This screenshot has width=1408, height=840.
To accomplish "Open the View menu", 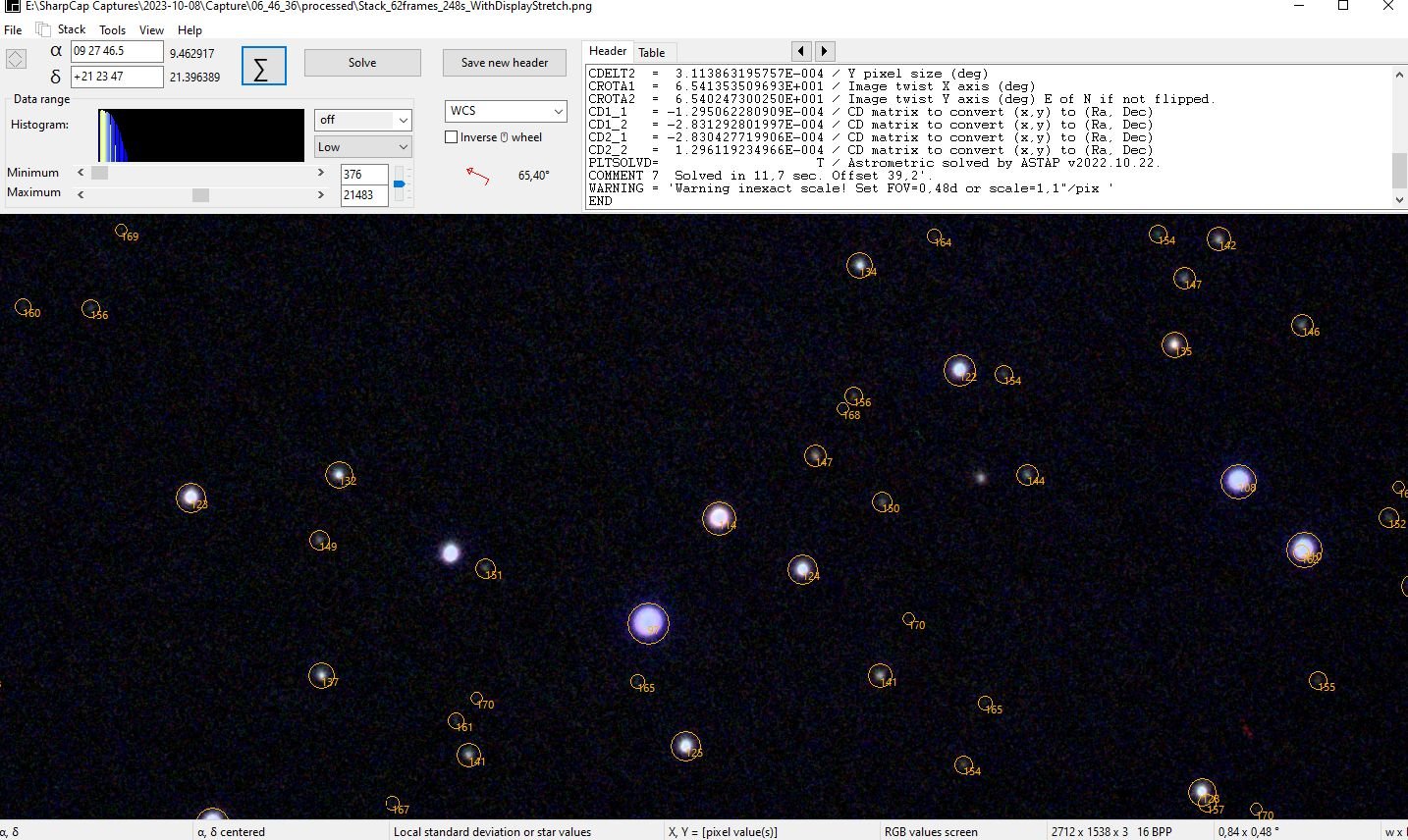I will 151,30.
